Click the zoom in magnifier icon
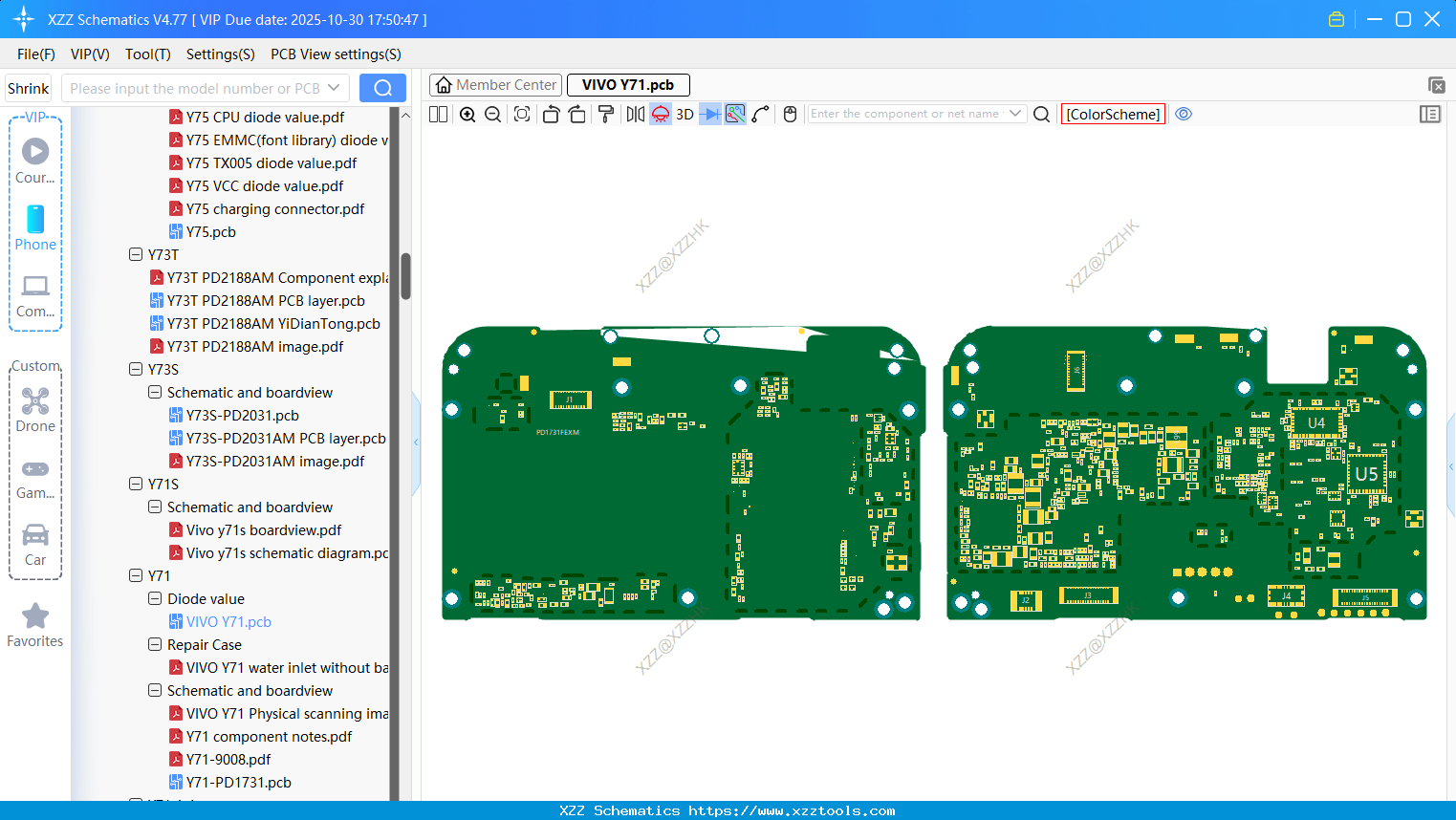Viewport: 1456px width, 820px height. [467, 115]
